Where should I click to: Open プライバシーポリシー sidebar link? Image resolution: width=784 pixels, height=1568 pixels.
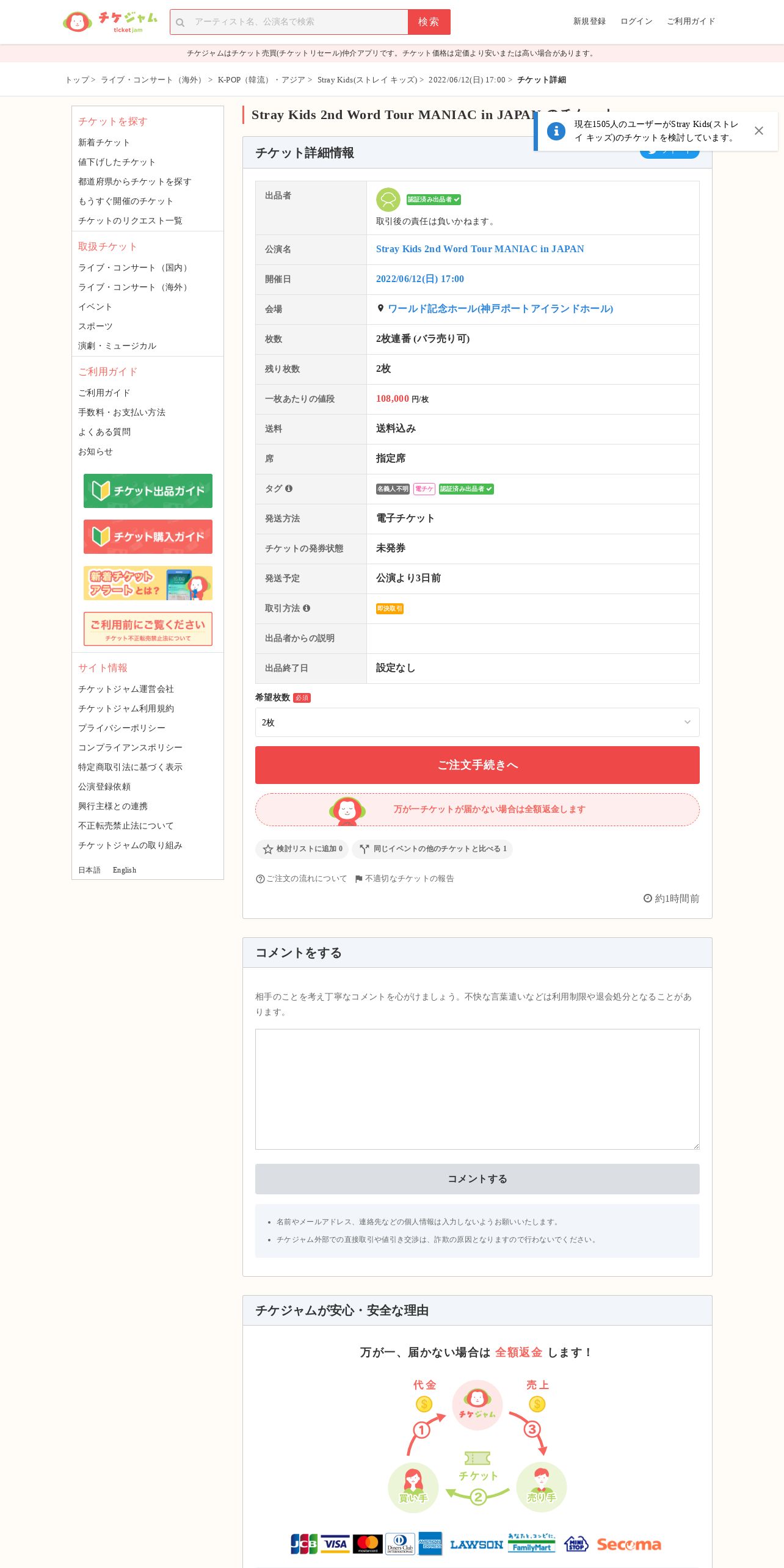tap(122, 728)
